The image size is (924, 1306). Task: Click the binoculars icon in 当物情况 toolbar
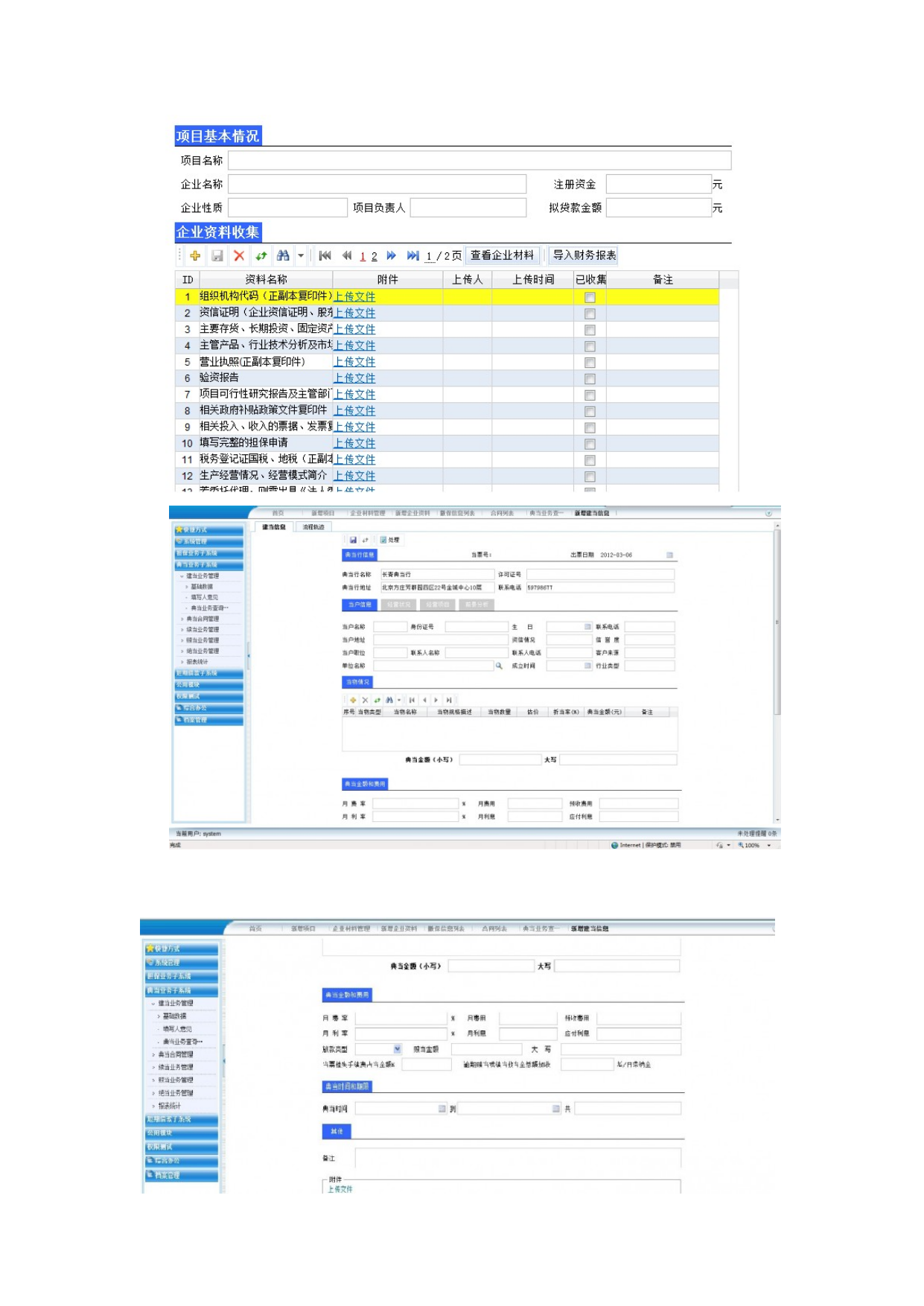[389, 700]
